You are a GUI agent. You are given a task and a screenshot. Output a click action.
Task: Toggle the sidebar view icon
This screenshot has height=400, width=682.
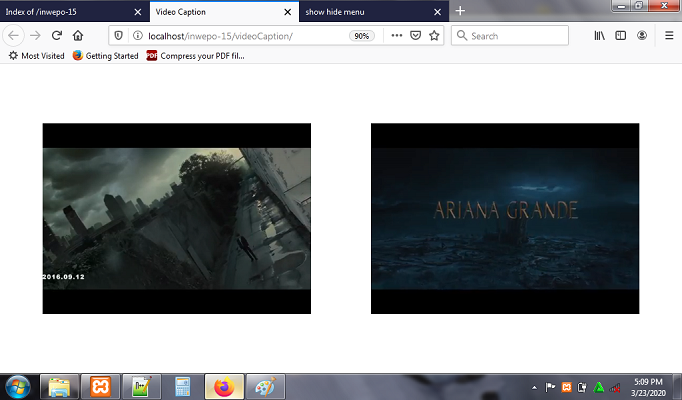[x=620, y=35]
